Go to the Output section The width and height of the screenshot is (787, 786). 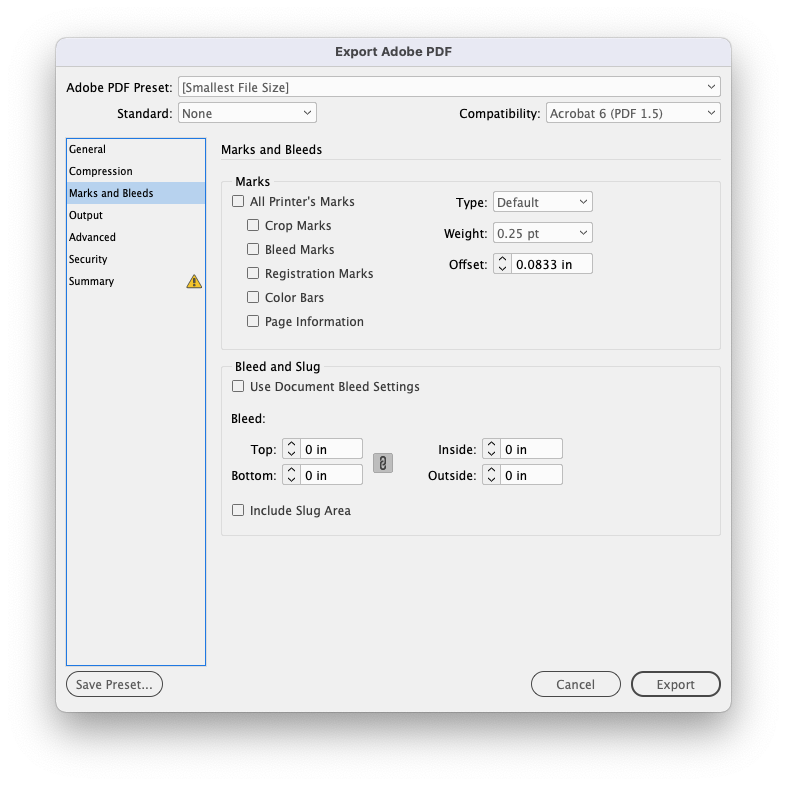pyautogui.click(x=136, y=215)
